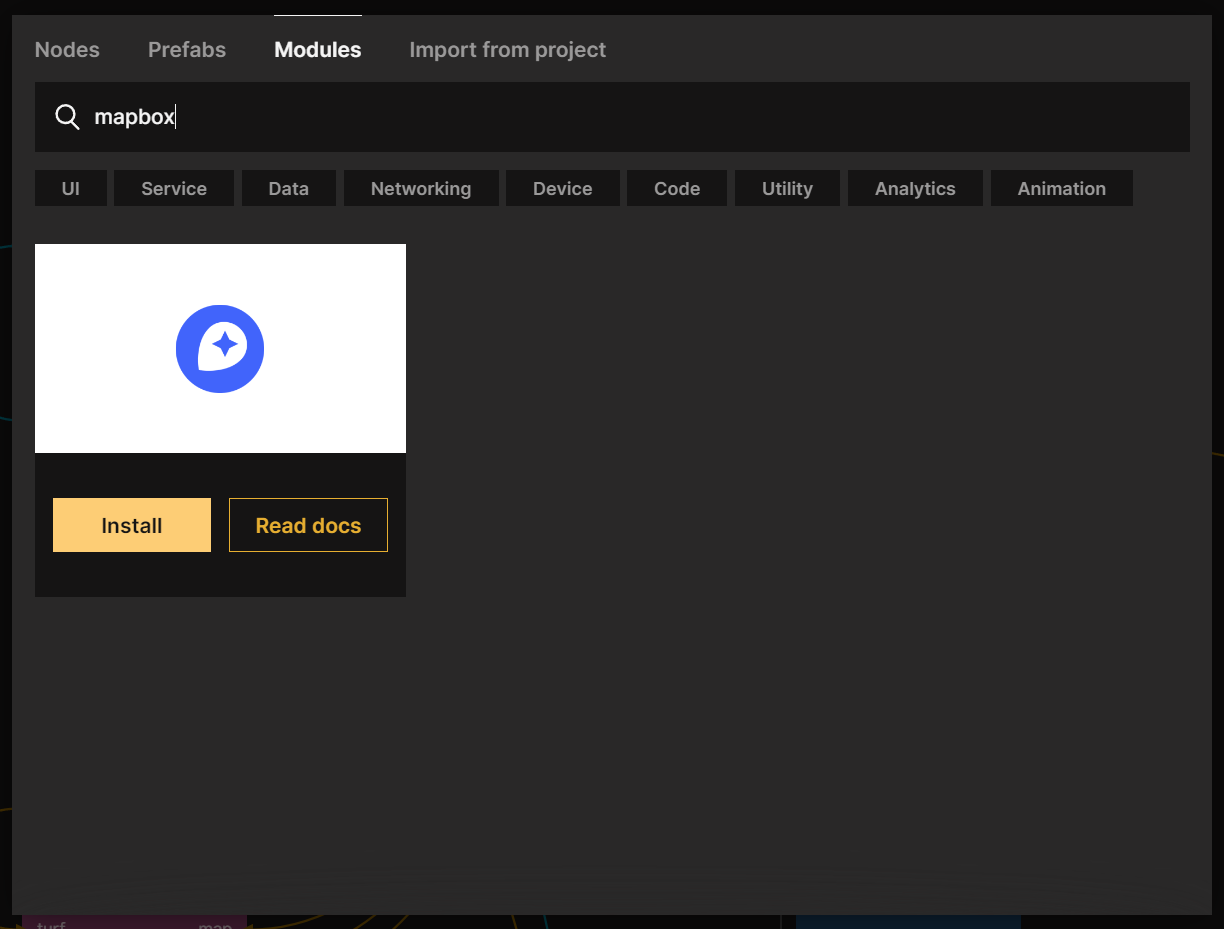The height and width of the screenshot is (929, 1224).
Task: Open the Prefabs tab
Action: point(187,50)
